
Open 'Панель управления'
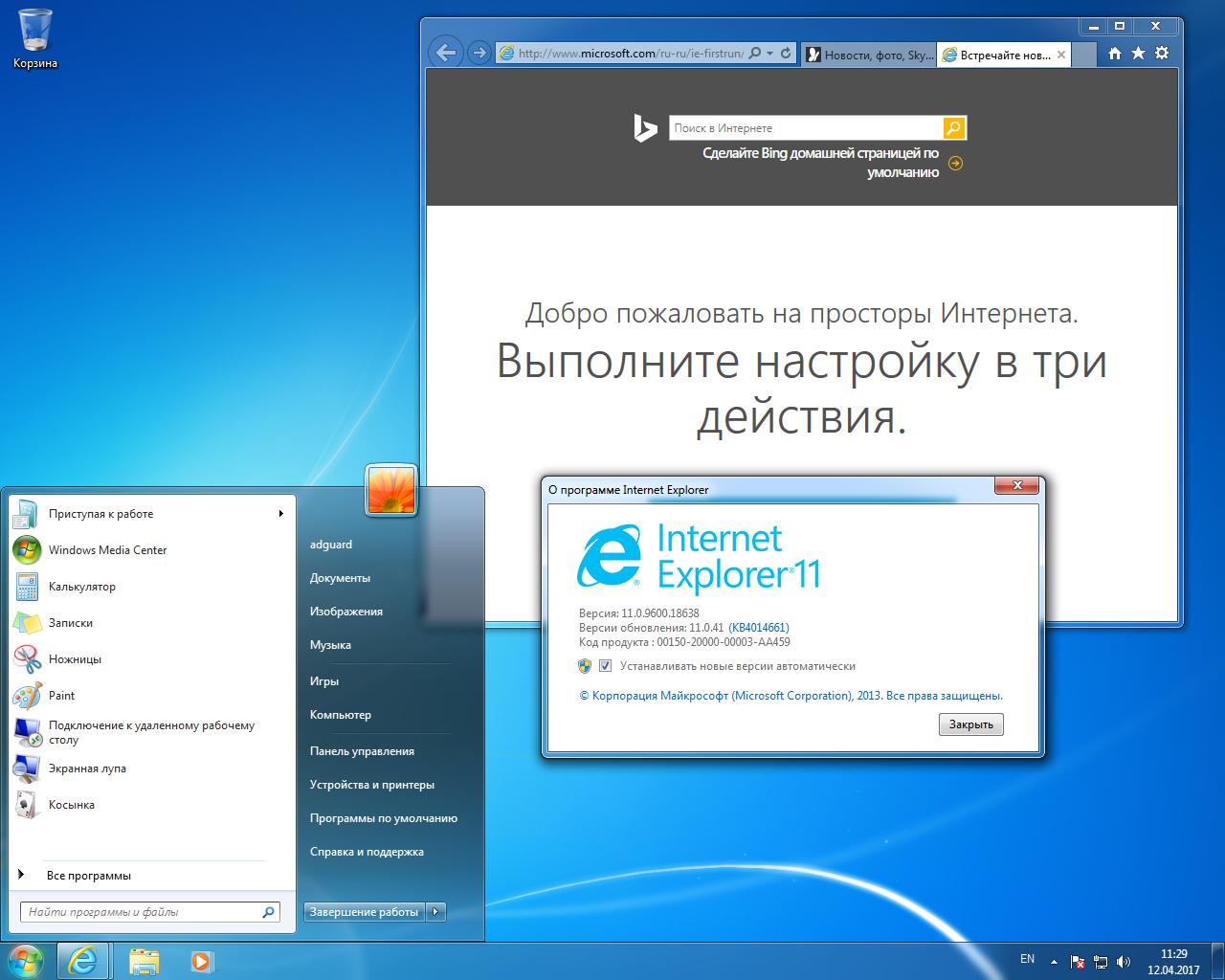coord(362,751)
